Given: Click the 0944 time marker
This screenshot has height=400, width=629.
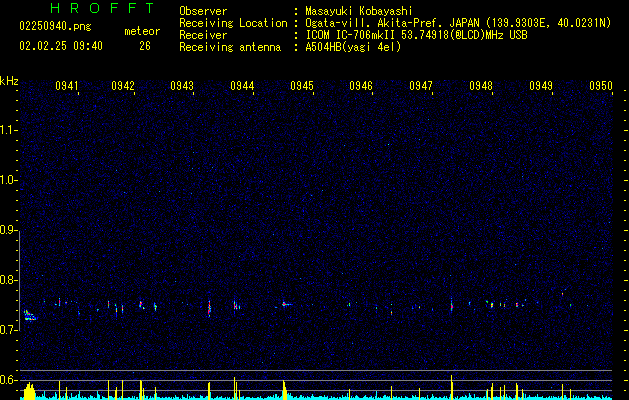Looking at the screenshot, I should [x=242, y=86].
